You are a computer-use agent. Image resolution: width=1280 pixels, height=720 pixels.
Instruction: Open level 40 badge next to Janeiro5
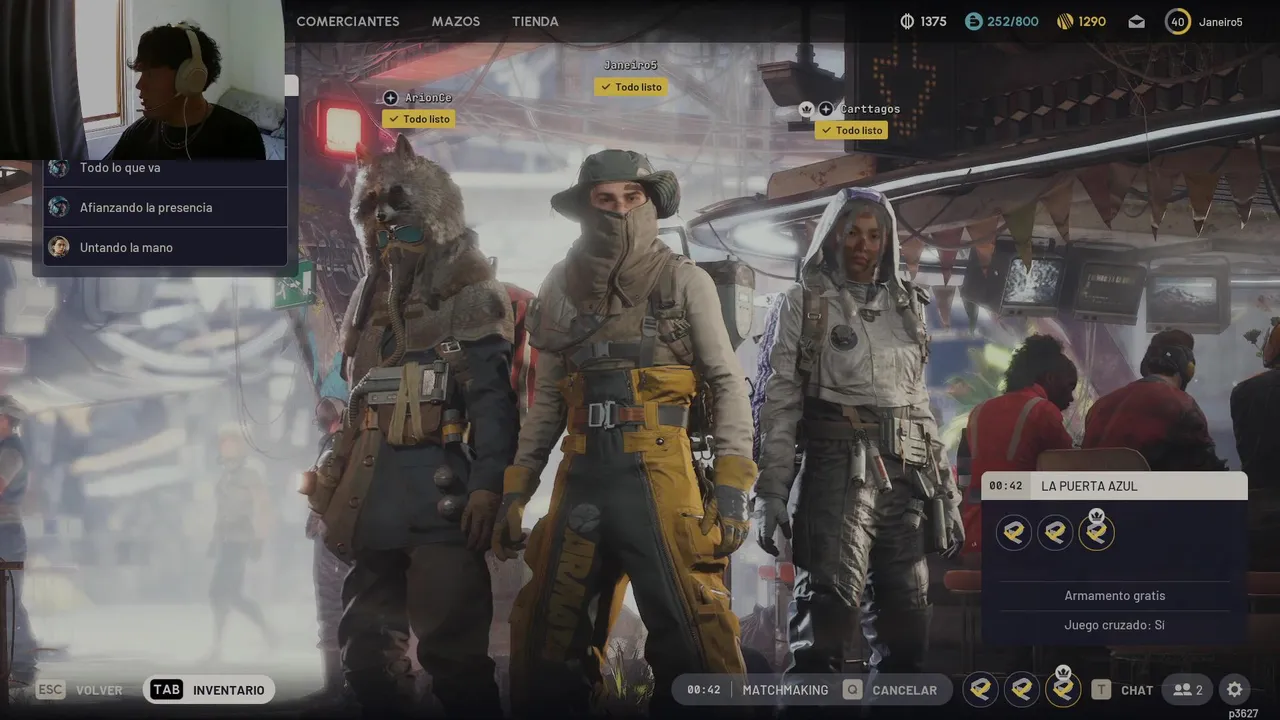[1178, 21]
